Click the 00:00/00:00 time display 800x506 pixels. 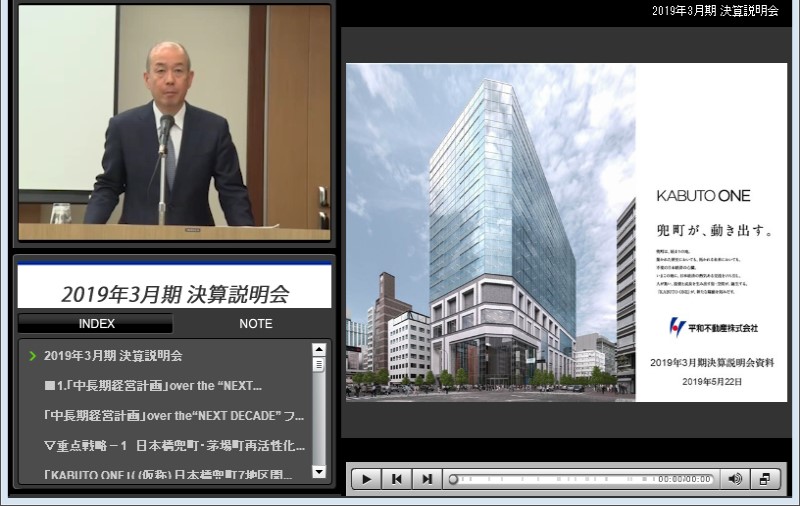[x=684, y=479]
